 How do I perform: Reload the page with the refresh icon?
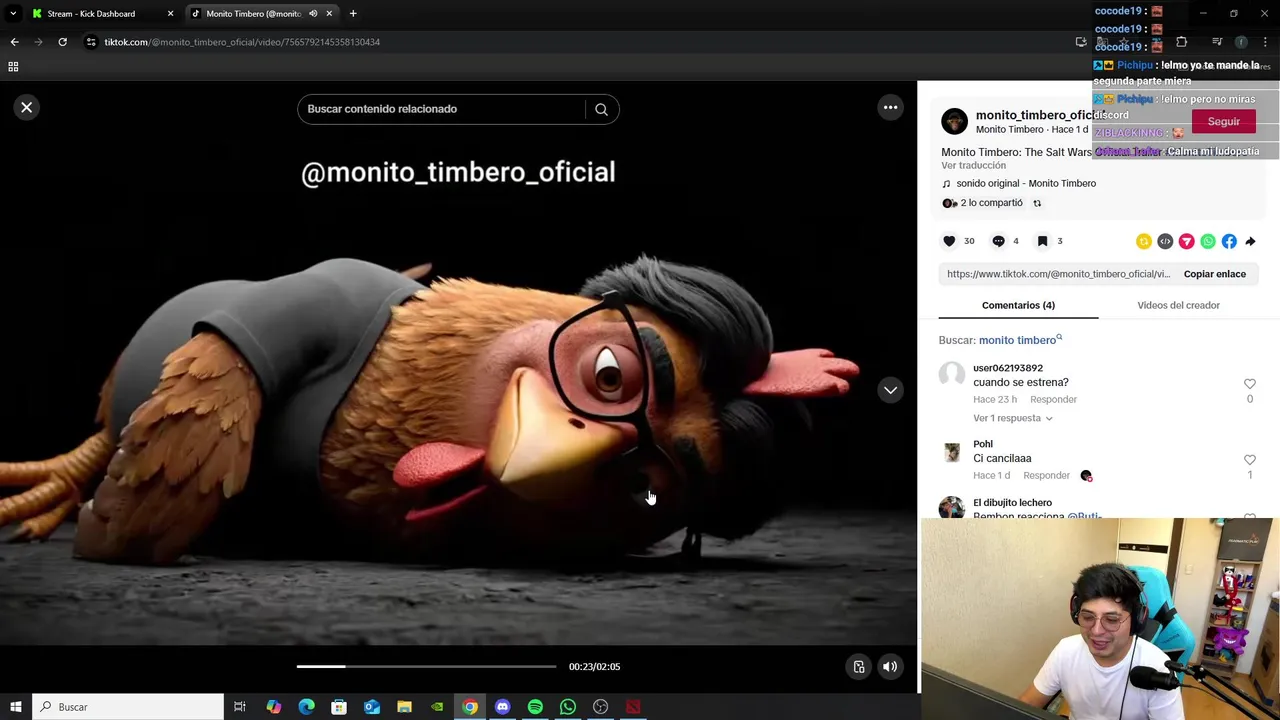coord(62,42)
